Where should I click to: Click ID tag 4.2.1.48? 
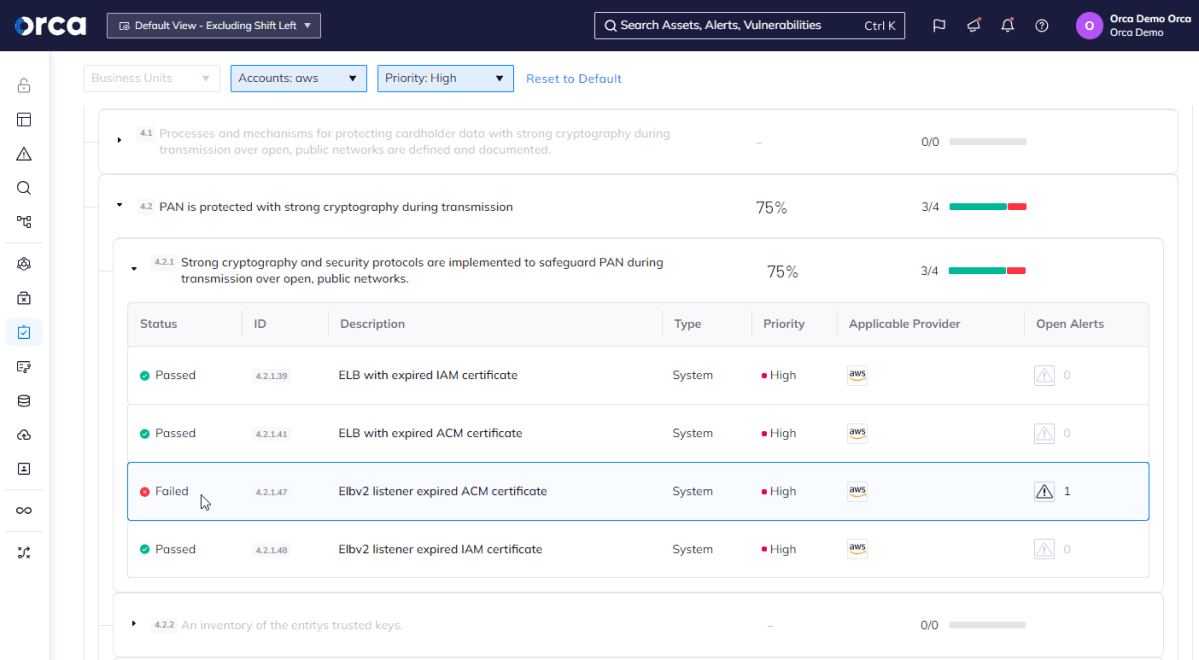(271, 550)
